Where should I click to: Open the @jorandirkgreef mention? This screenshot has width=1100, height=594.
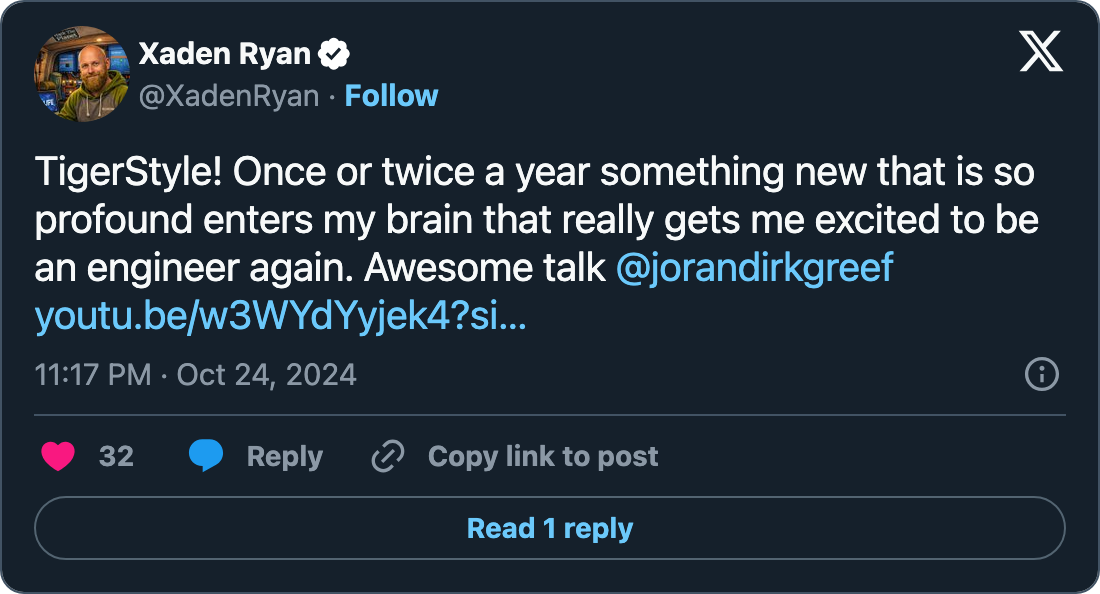click(754, 269)
